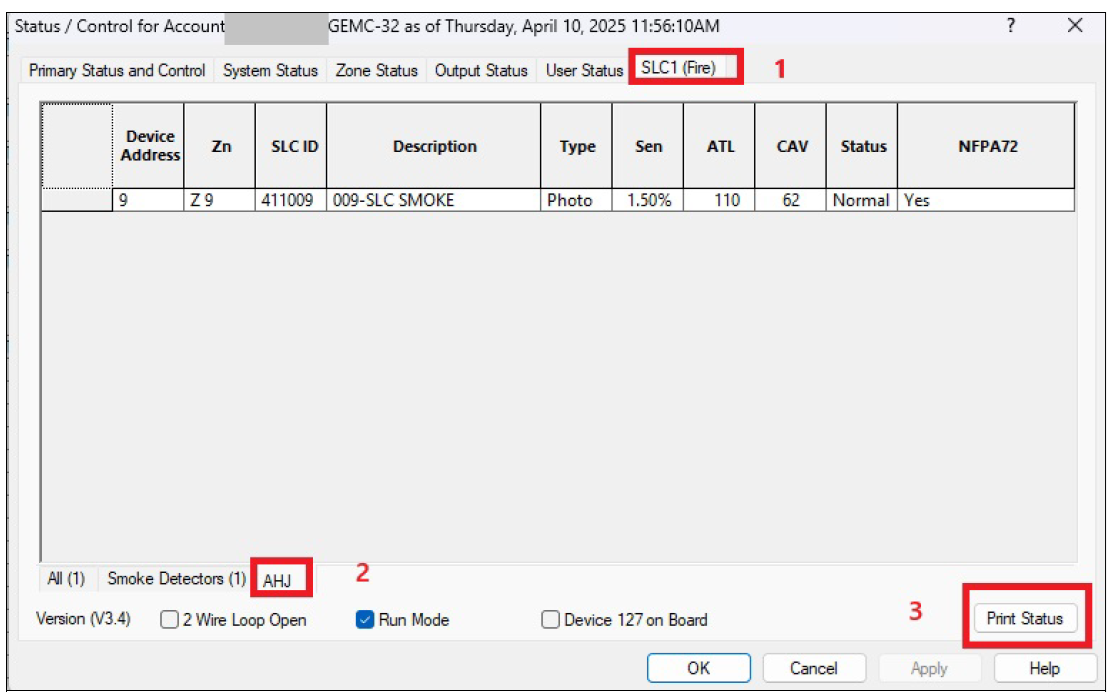Uncheck the Run Mode checkbox
The height and width of the screenshot is (696, 1114).
(365, 620)
